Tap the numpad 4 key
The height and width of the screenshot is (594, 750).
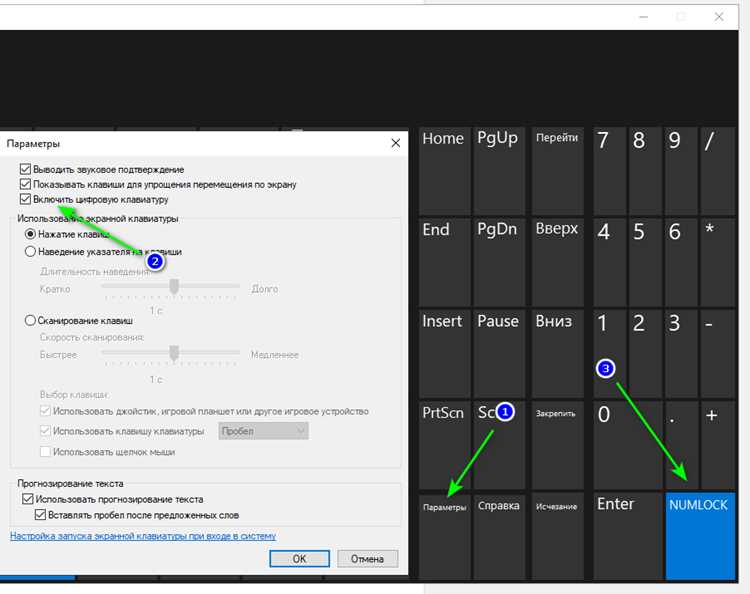(609, 262)
